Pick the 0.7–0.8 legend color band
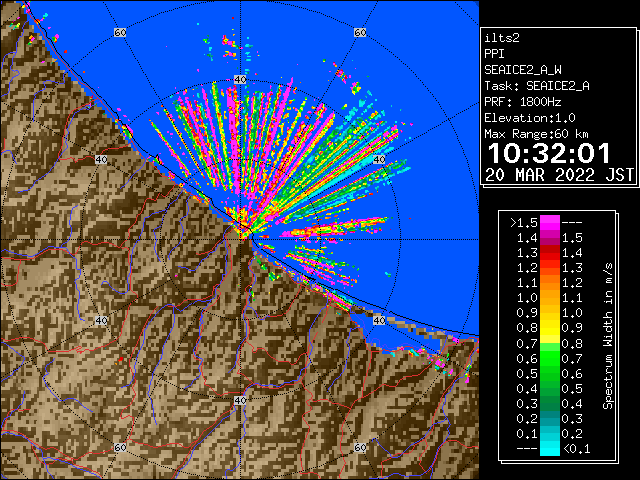This screenshot has width=640, height=480. point(550,343)
